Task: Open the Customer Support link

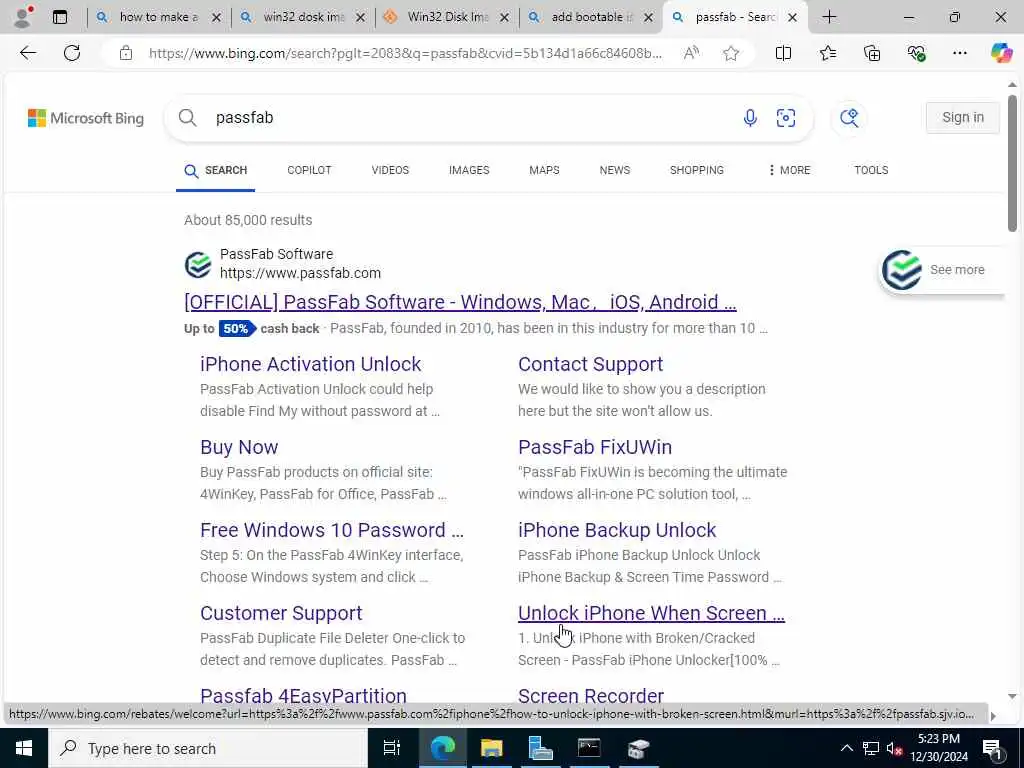Action: [281, 613]
